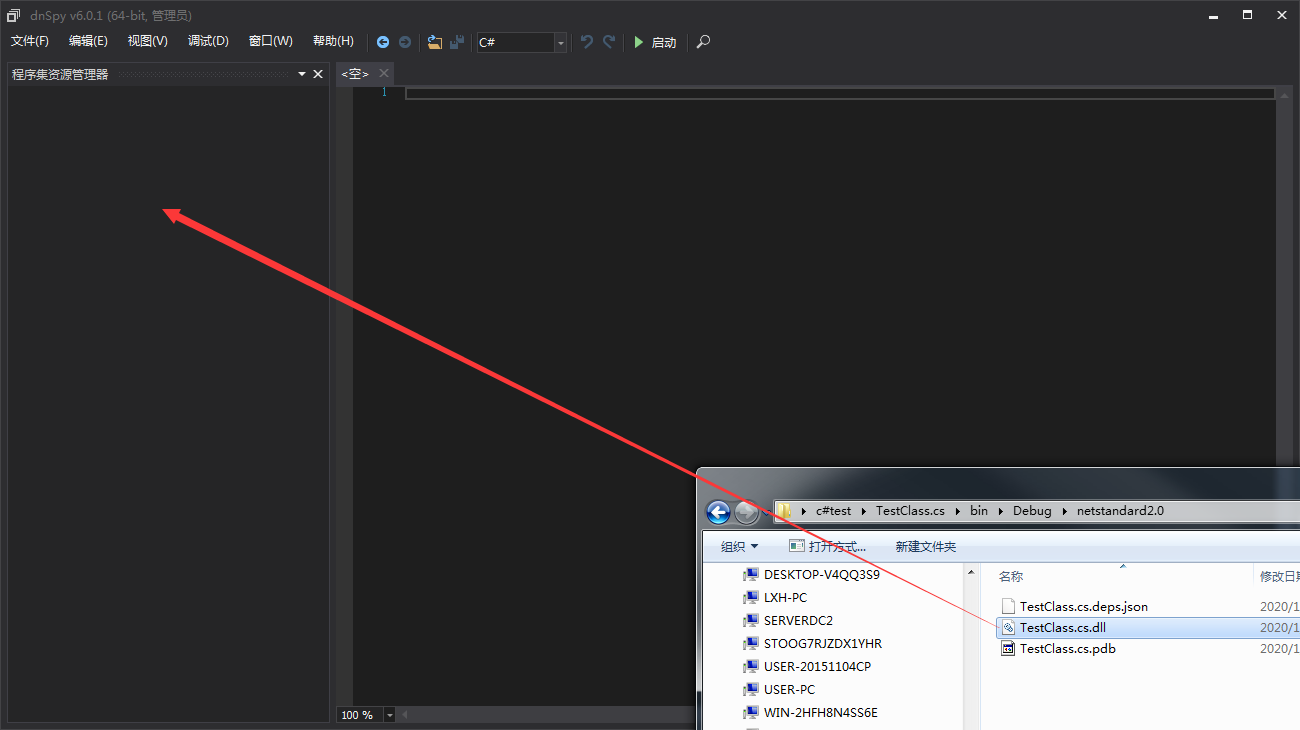
Task: Select USER-PC in network list
Action: tap(789, 690)
